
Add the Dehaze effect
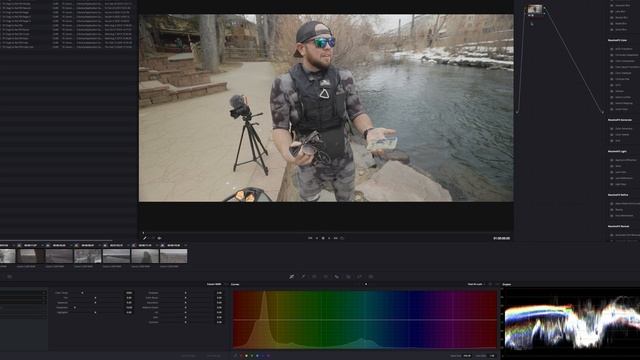(x=620, y=91)
